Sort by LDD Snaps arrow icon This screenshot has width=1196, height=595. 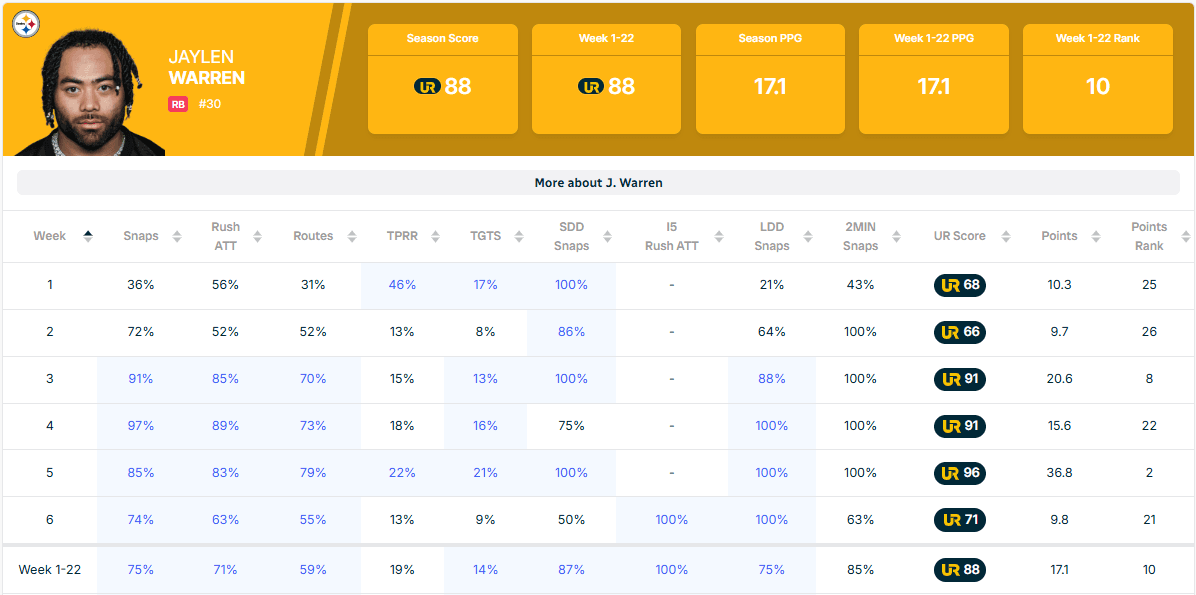(808, 236)
